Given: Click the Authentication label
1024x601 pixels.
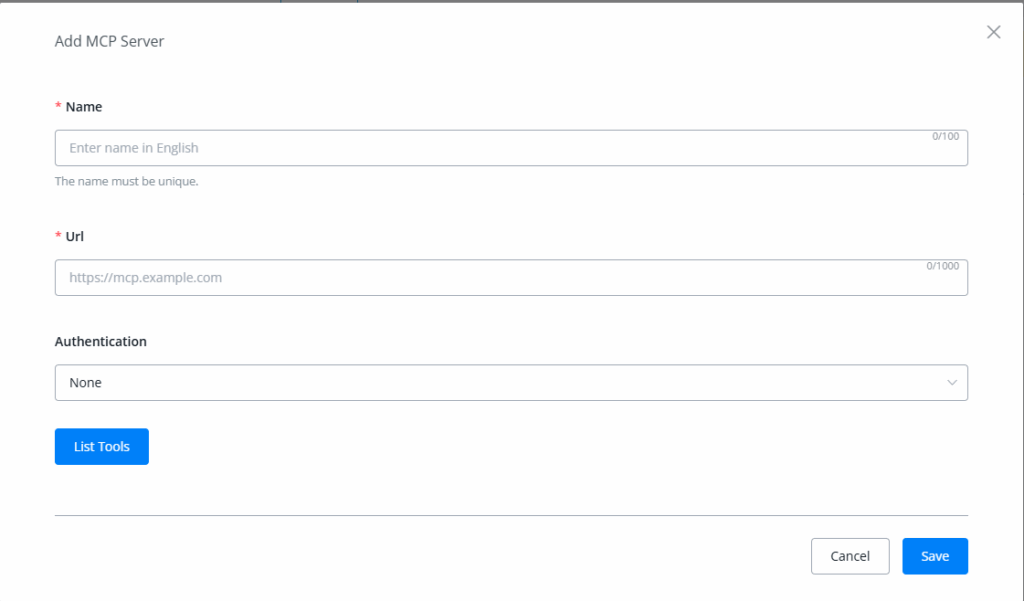Looking at the screenshot, I should [100, 341].
